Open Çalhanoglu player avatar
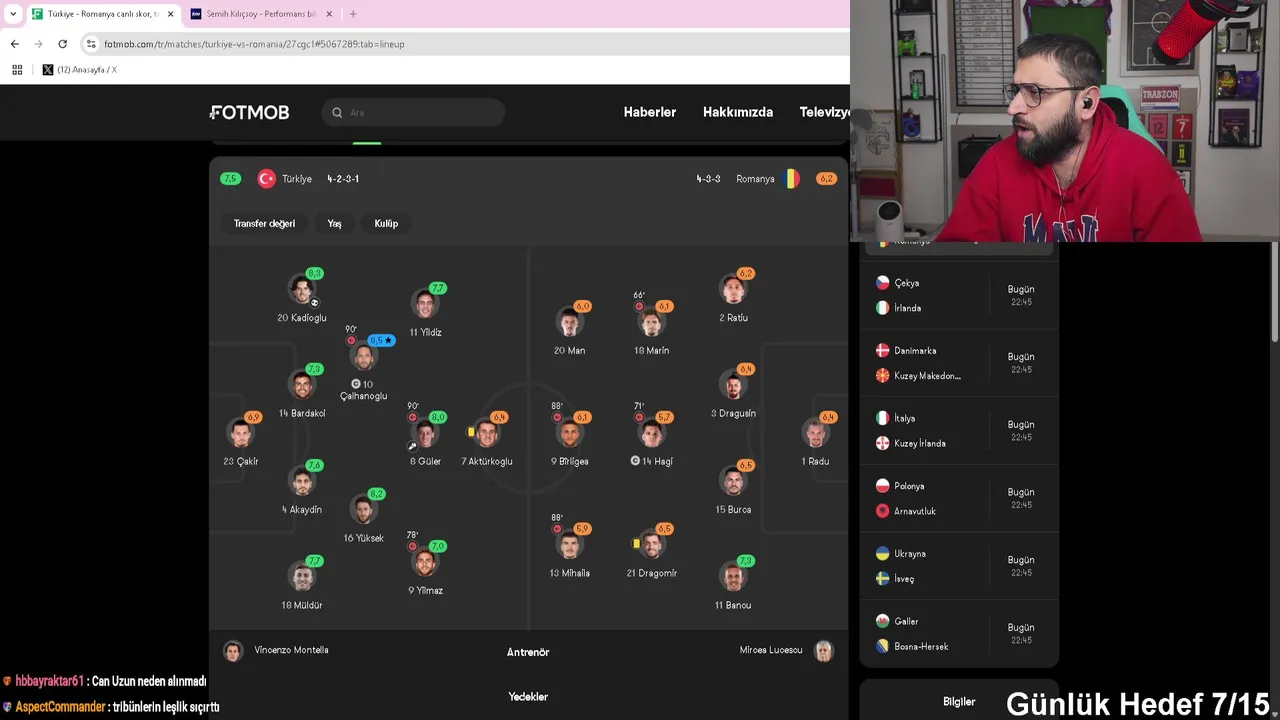This screenshot has width=1280, height=720. coord(363,357)
